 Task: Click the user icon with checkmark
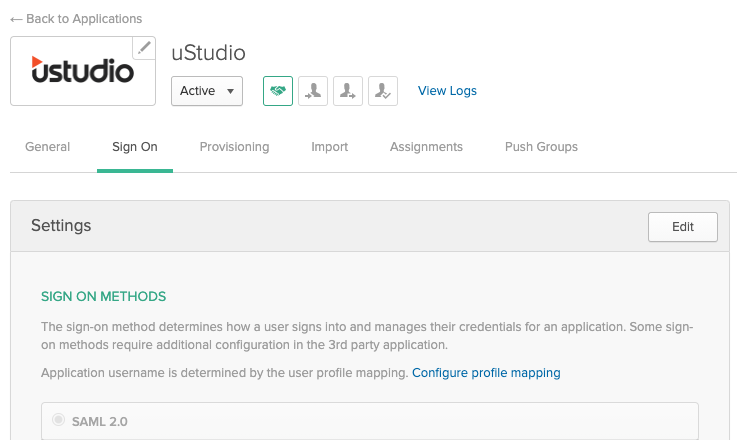(x=383, y=91)
